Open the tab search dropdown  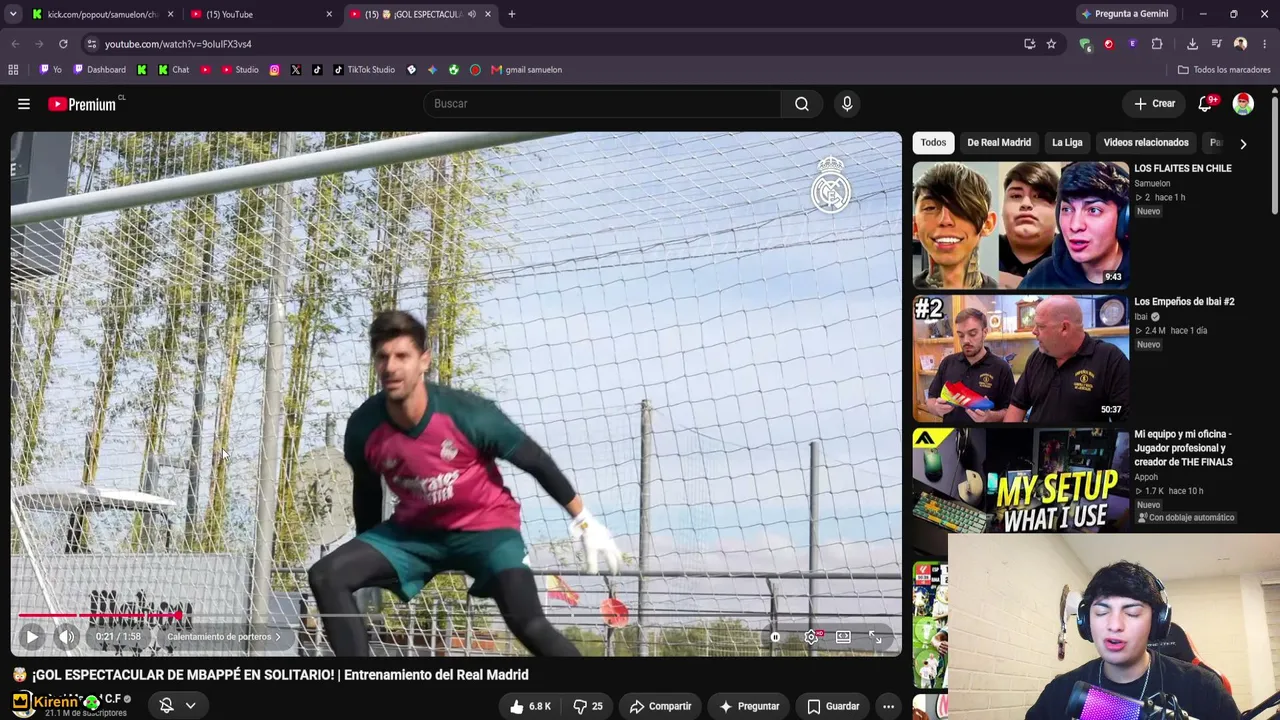[13, 15]
